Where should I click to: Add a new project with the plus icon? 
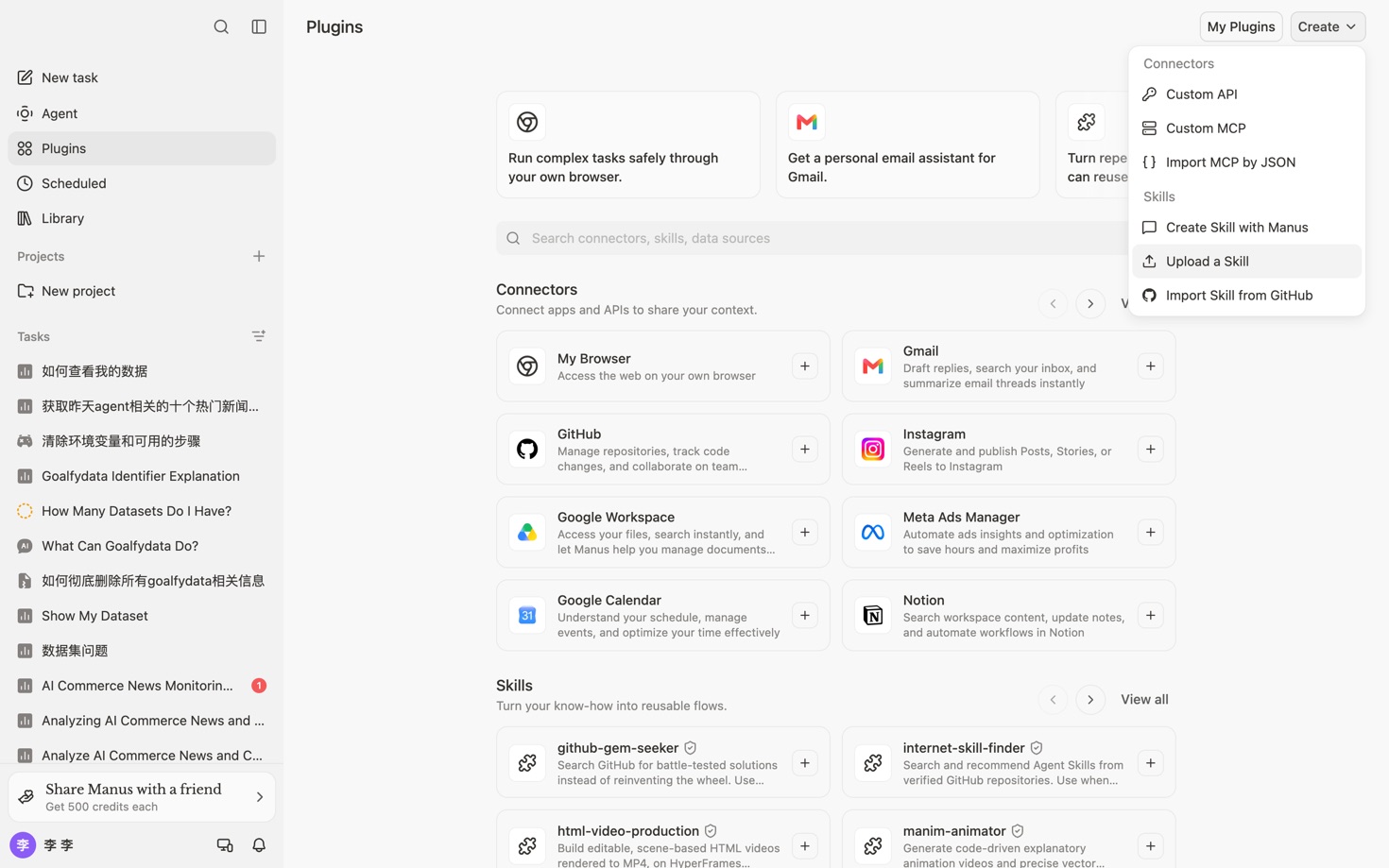coord(259,256)
